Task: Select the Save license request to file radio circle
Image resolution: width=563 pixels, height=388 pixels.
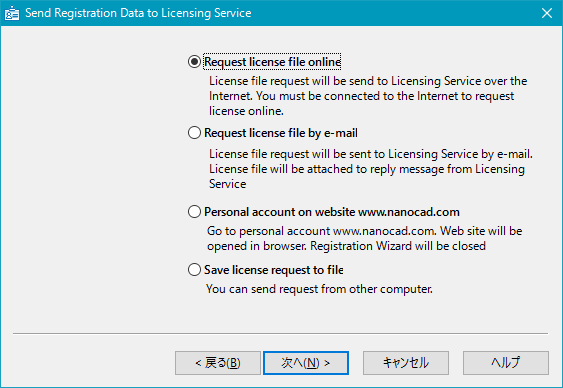Action: pyautogui.click(x=194, y=270)
